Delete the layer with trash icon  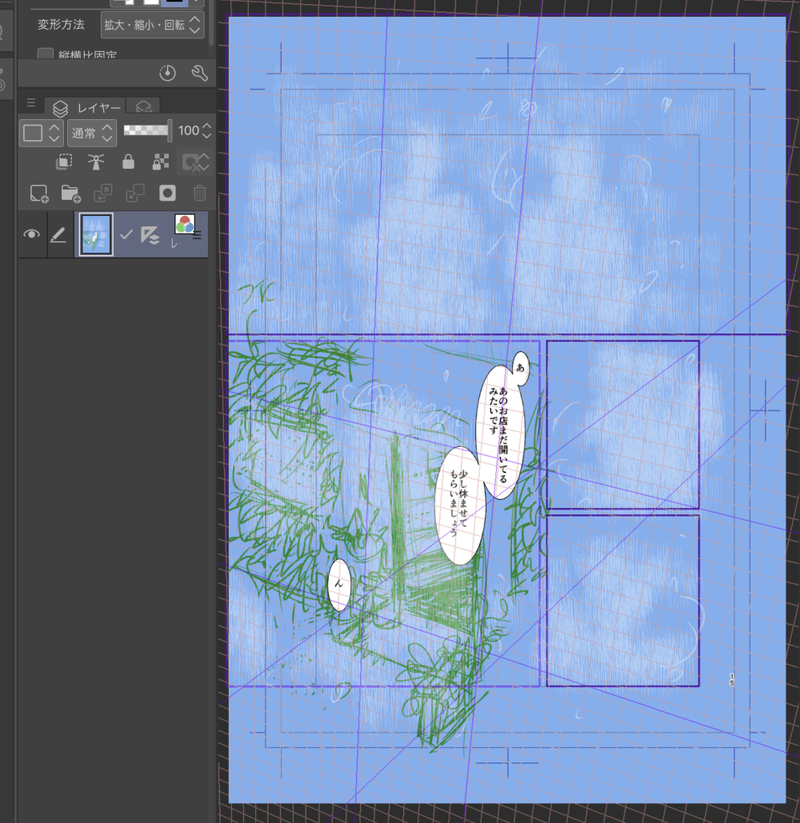(199, 193)
